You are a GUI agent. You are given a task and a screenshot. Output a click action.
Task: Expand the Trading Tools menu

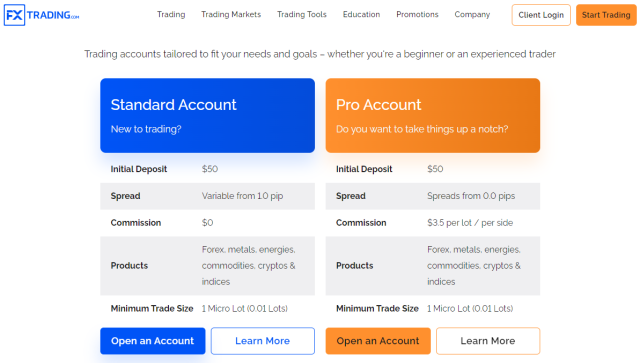(302, 15)
